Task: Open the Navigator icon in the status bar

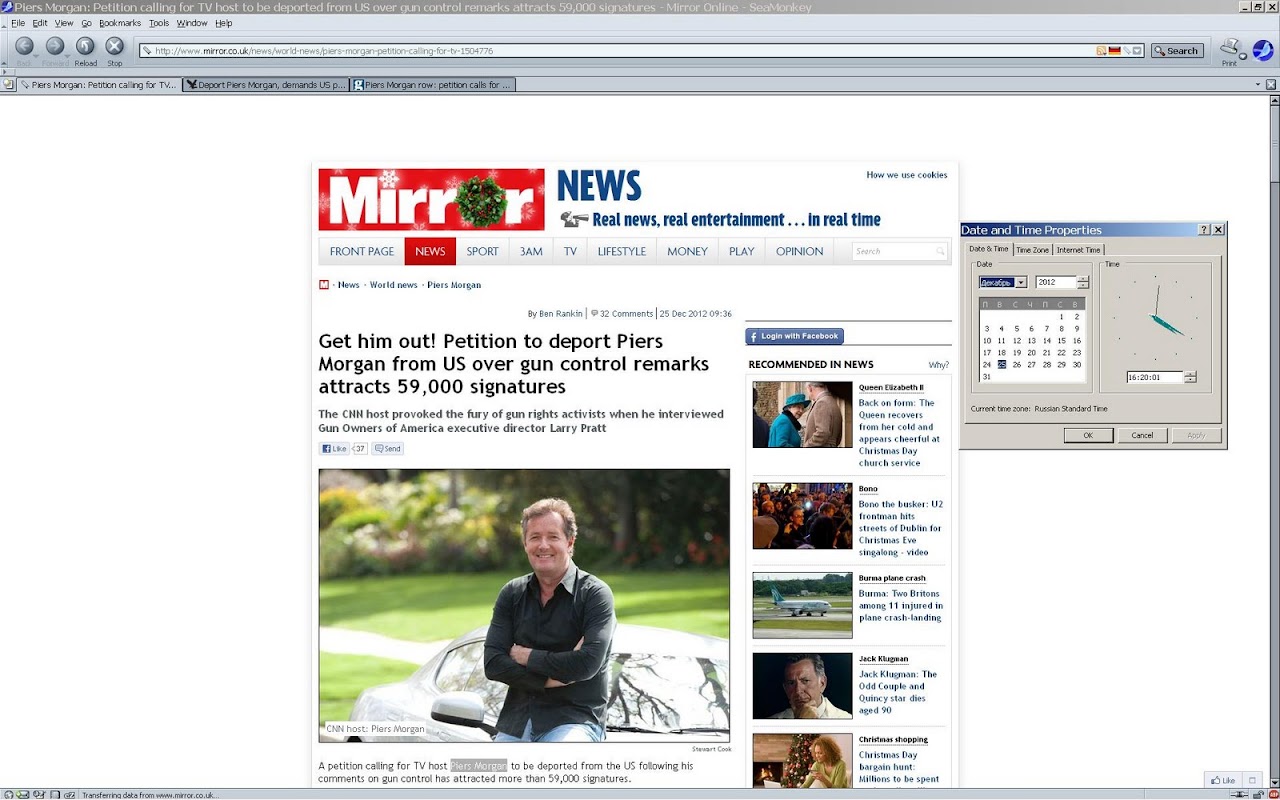Action: pos(8,795)
